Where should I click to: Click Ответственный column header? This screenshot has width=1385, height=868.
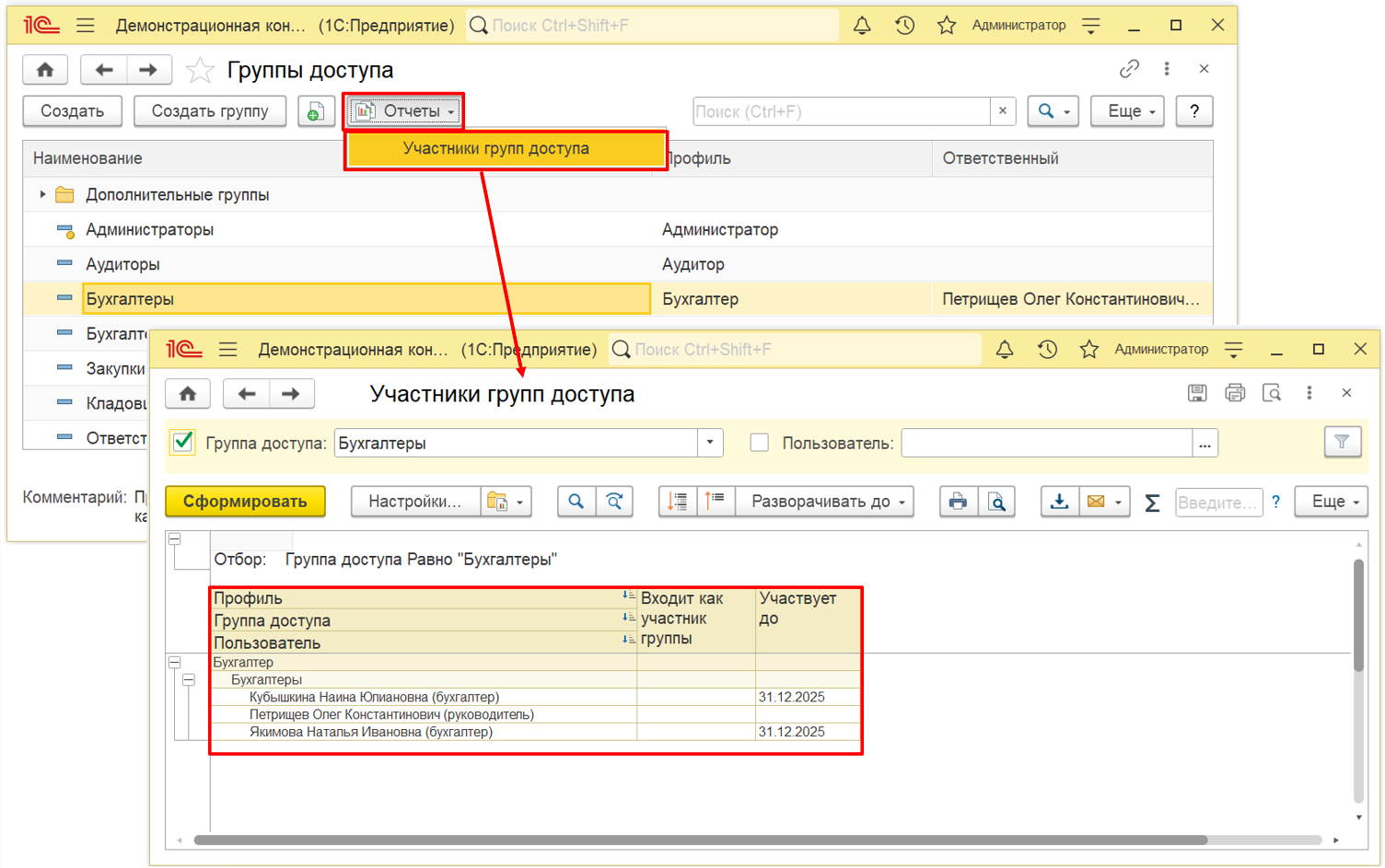click(1073, 158)
